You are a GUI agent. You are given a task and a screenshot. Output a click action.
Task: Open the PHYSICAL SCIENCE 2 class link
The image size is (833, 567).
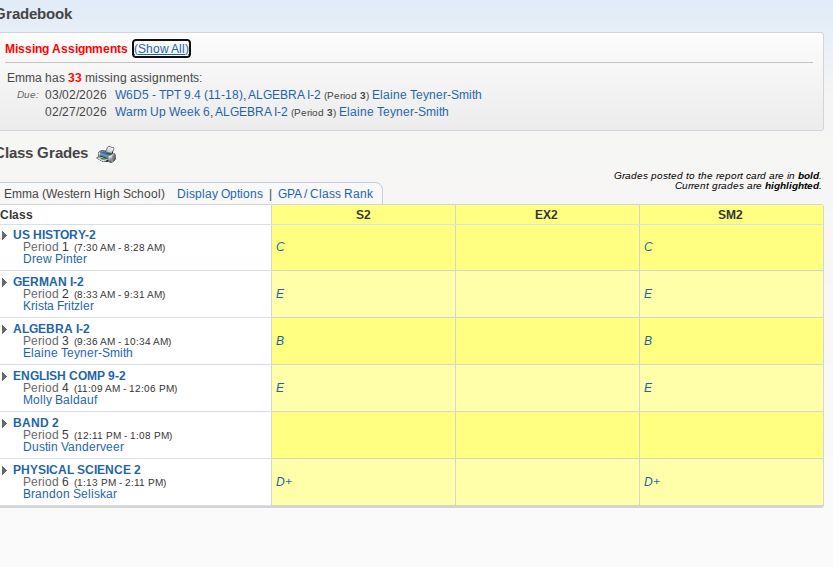pos(76,470)
